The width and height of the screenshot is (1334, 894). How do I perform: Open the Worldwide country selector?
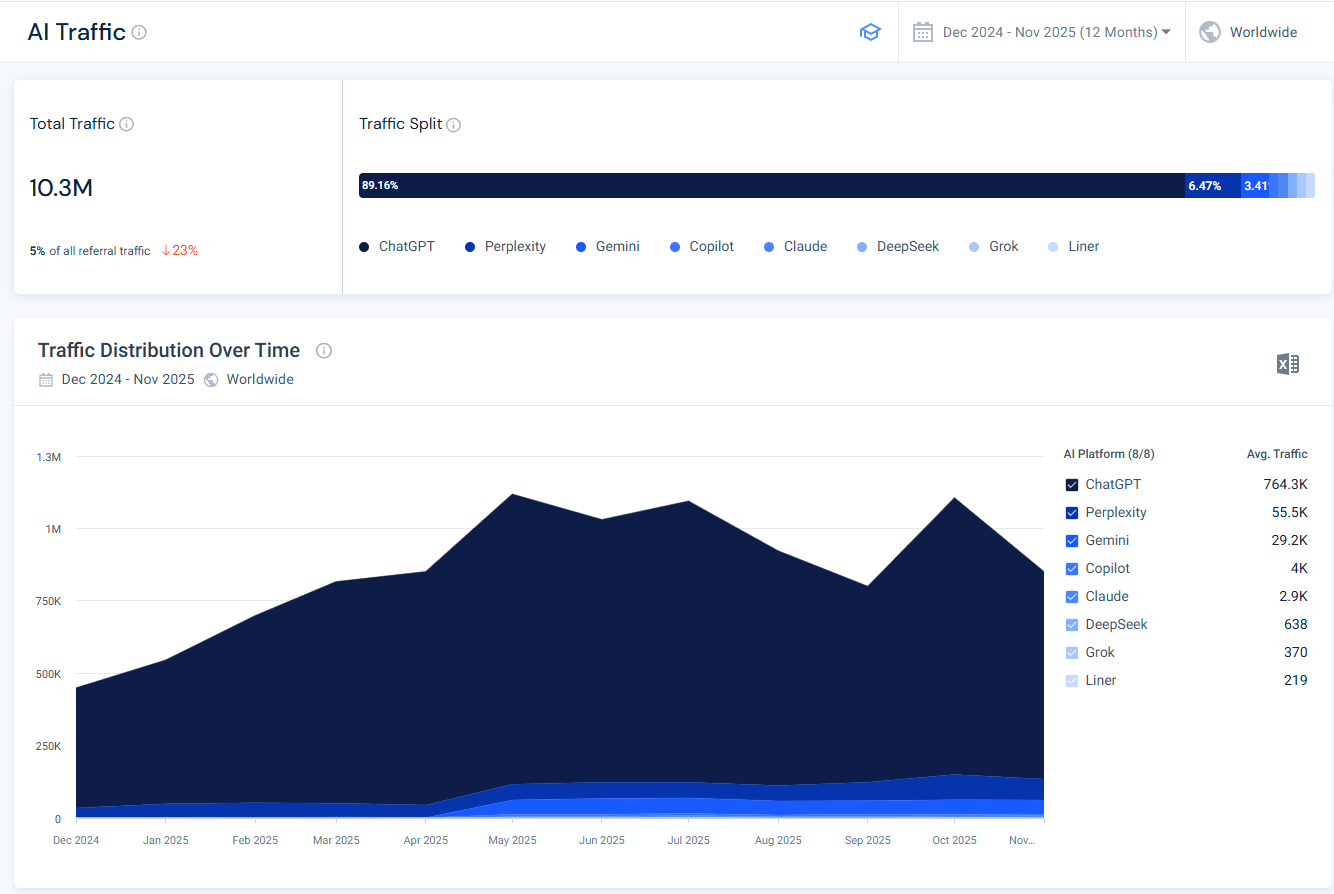click(x=1262, y=32)
